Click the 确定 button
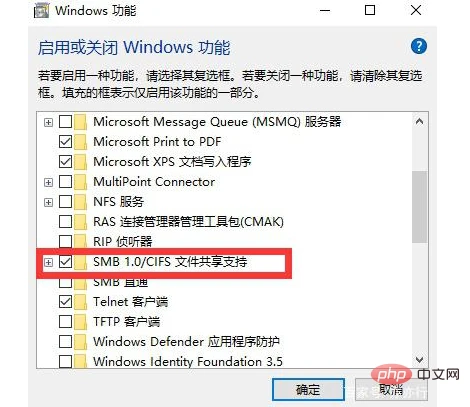Screen dimensions: 470x407 pos(308,389)
